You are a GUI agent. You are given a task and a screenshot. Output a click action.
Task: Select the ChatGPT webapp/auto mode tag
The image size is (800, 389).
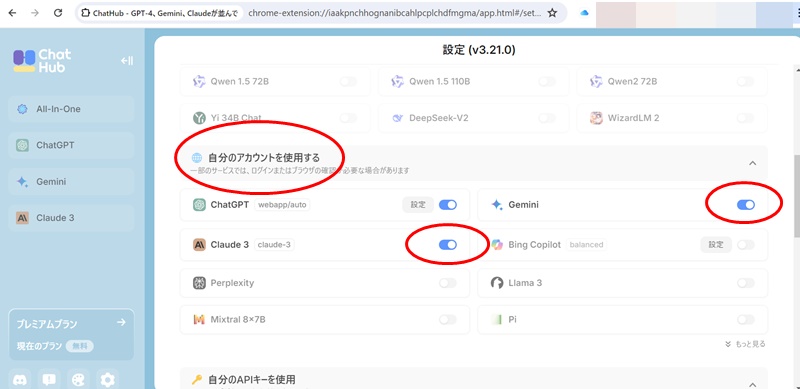(x=282, y=205)
